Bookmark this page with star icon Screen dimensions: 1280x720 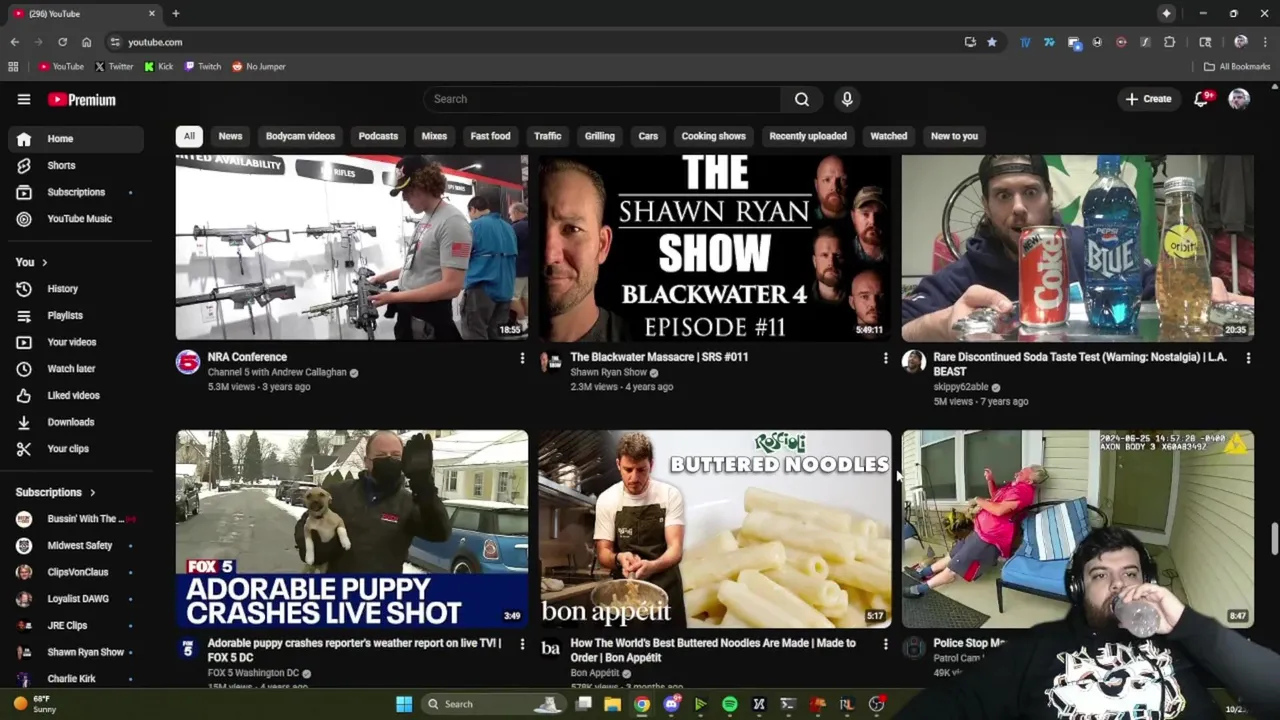click(x=992, y=42)
